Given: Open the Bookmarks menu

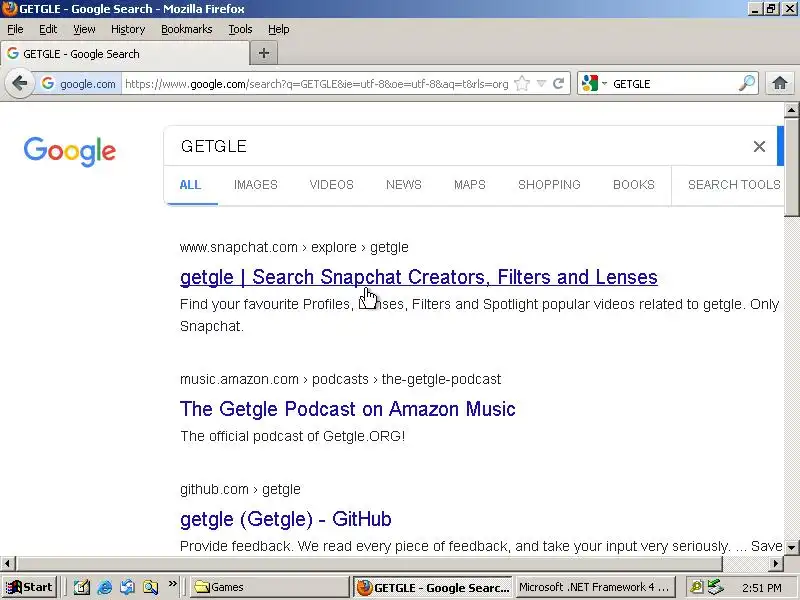Looking at the screenshot, I should pyautogui.click(x=187, y=30).
